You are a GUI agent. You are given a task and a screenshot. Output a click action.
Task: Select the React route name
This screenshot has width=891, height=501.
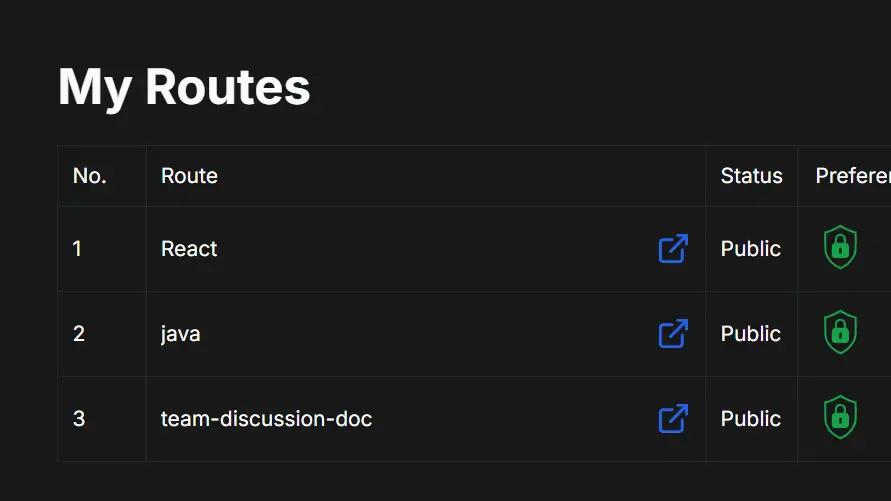[189, 249]
